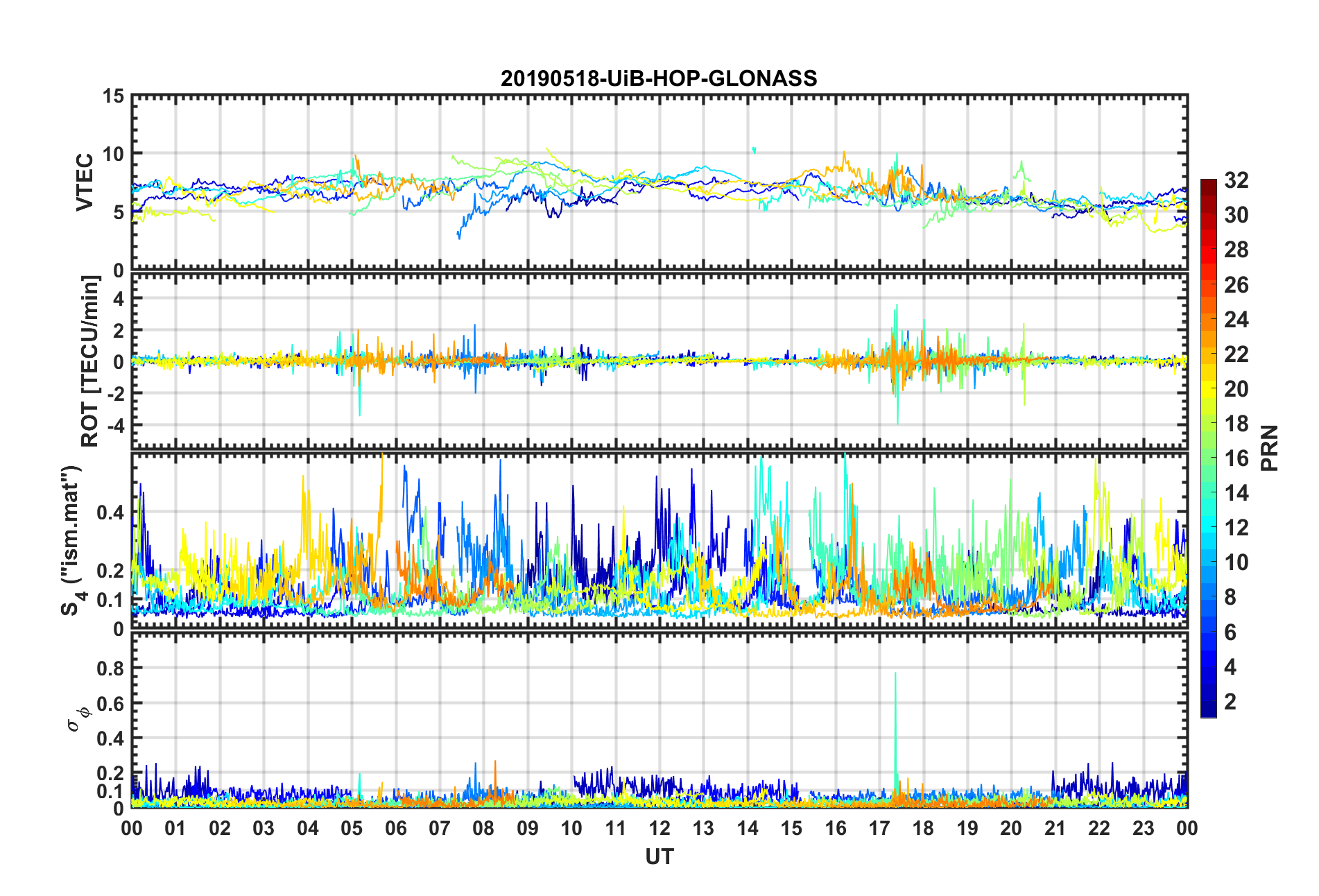Select x-axis hour tick 17
The image size is (1319, 896).
[879, 828]
